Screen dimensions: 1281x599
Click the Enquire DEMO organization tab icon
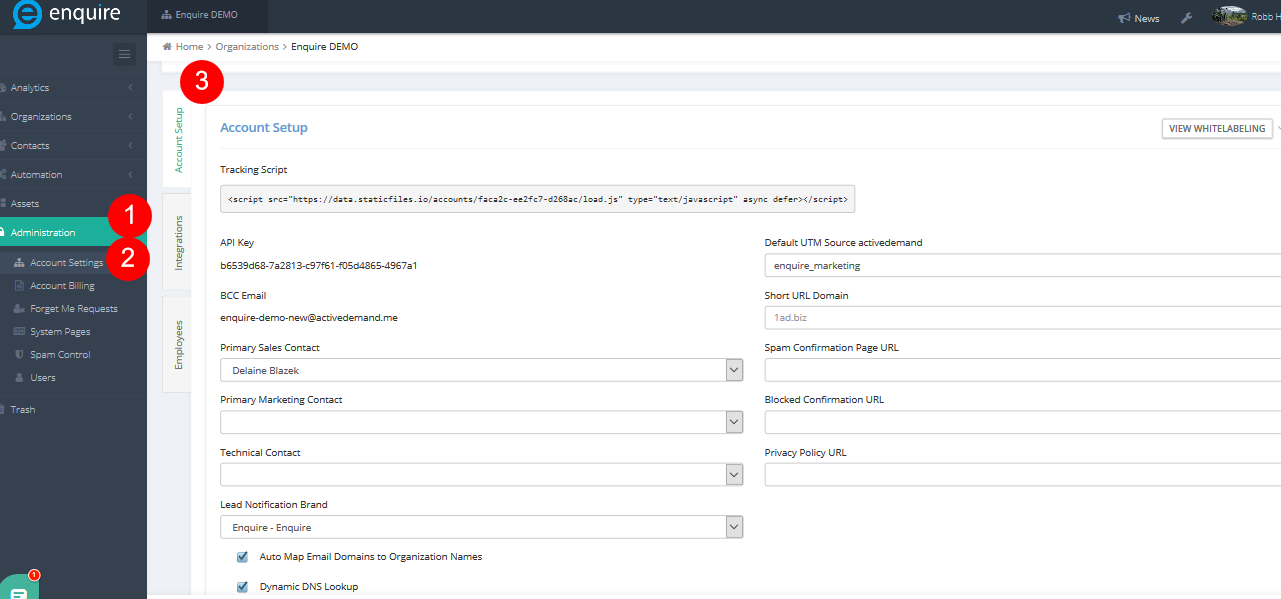tap(166, 17)
